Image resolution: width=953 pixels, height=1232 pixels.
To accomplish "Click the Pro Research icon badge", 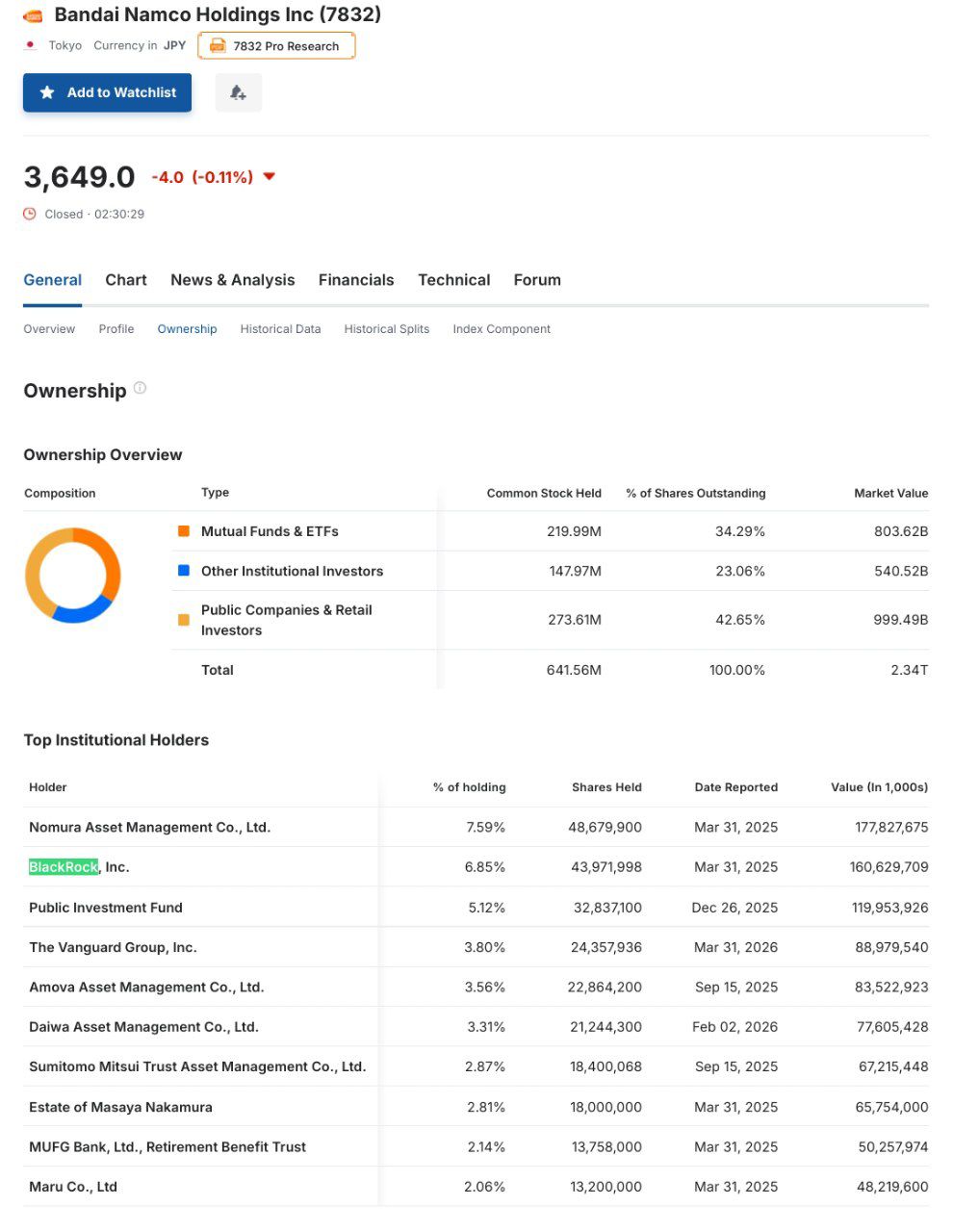I will tap(218, 45).
